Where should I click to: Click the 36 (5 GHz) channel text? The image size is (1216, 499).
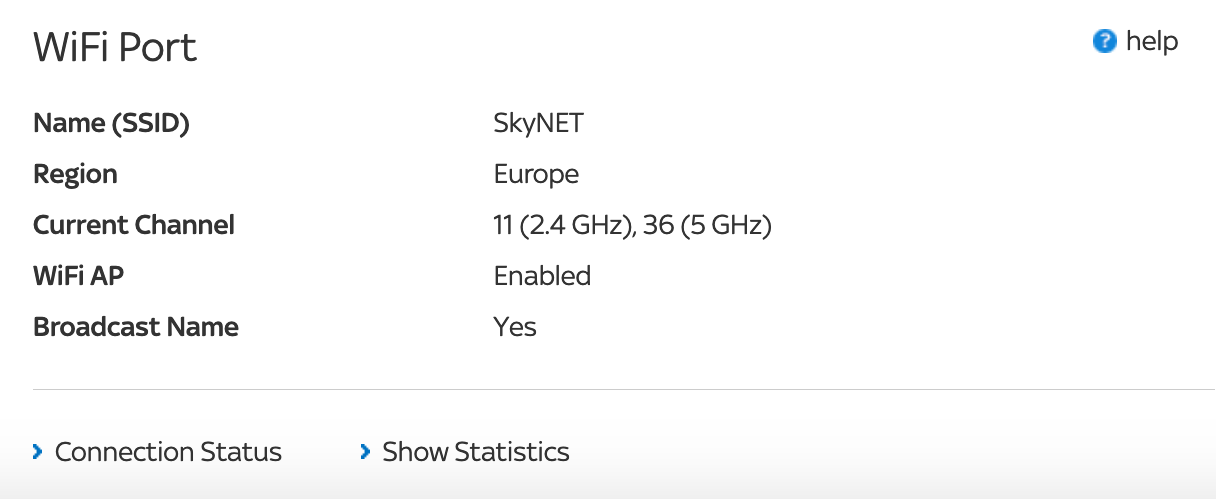(707, 225)
